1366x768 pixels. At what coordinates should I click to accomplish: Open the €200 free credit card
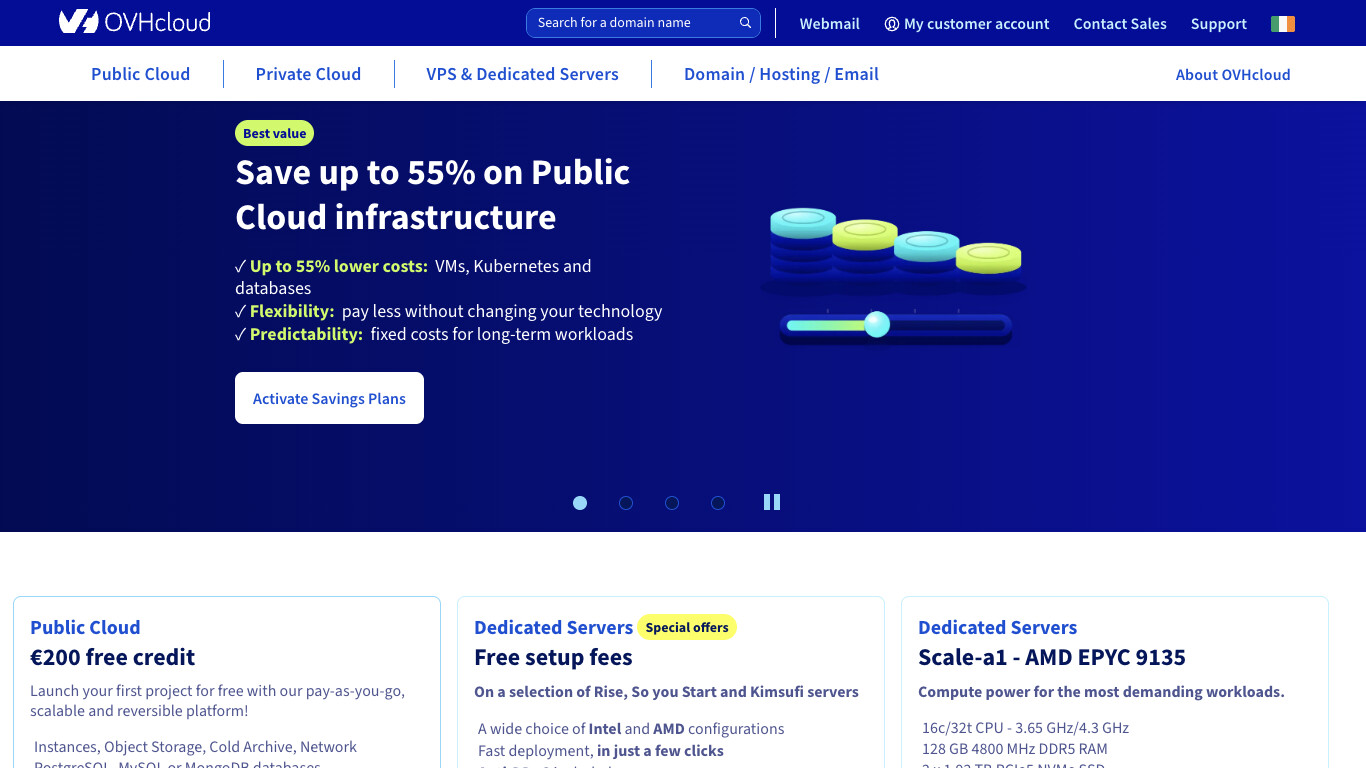point(227,682)
